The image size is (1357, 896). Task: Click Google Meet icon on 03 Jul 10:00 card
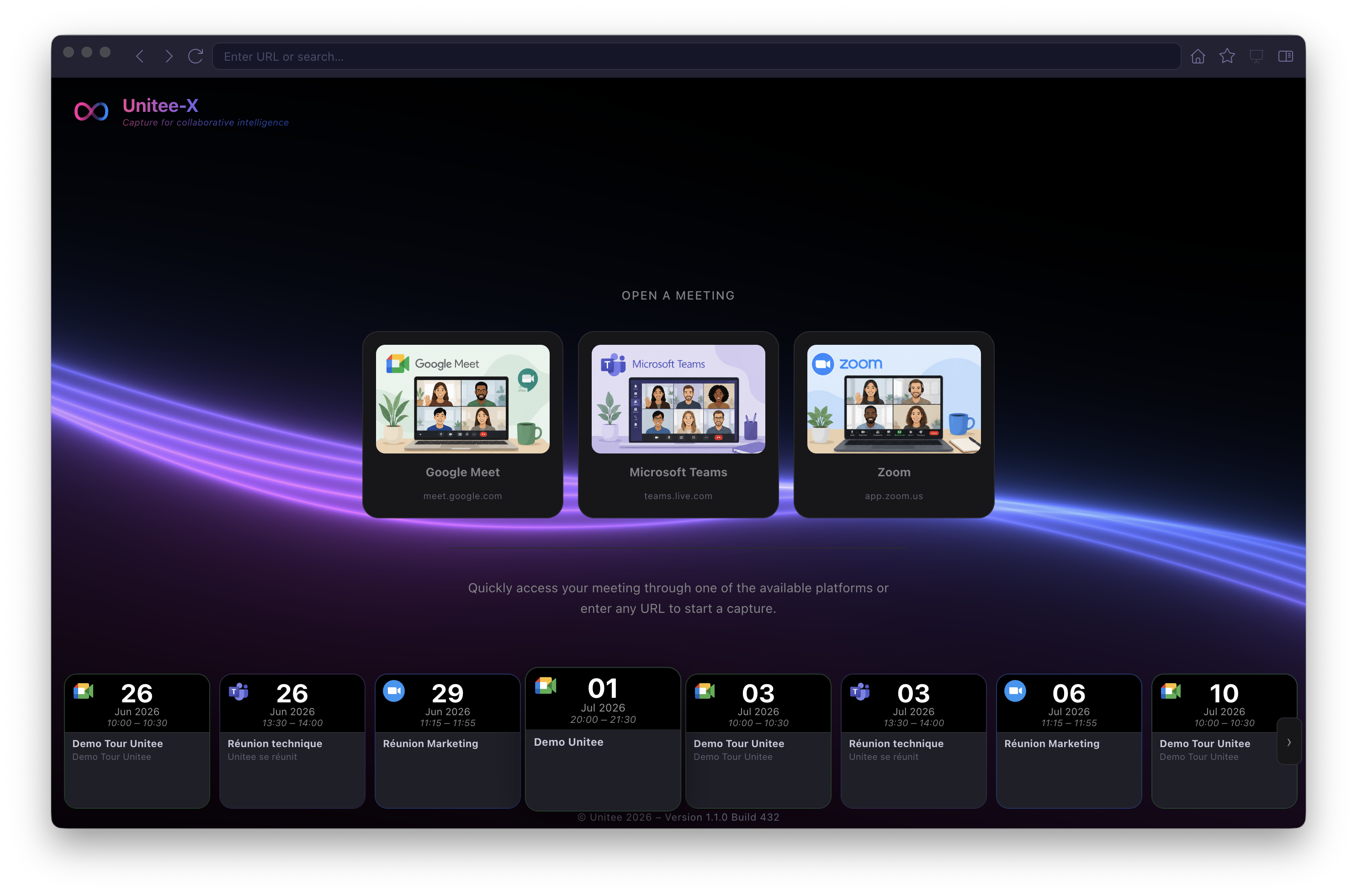point(705,691)
